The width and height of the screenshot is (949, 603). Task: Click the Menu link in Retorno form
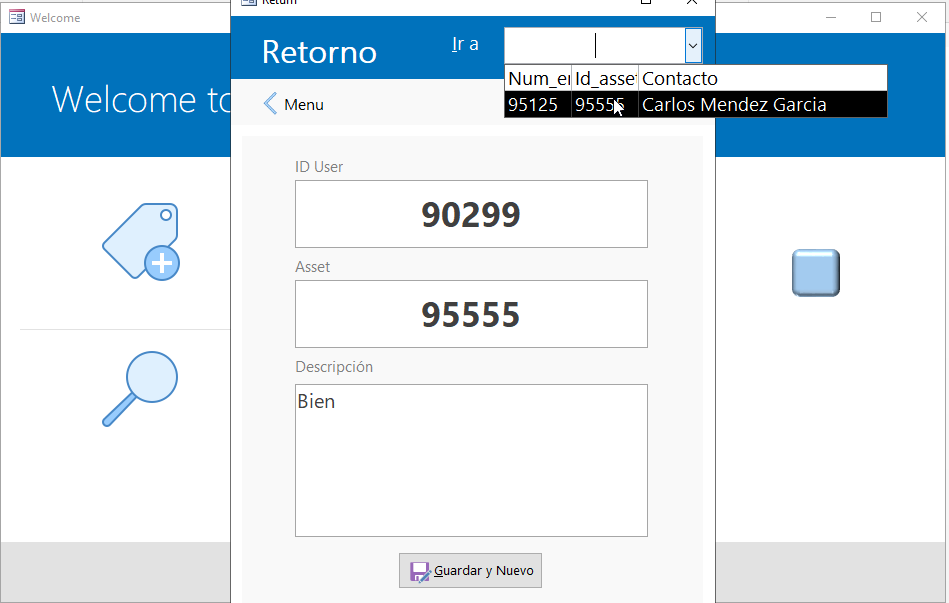pyautogui.click(x=304, y=105)
